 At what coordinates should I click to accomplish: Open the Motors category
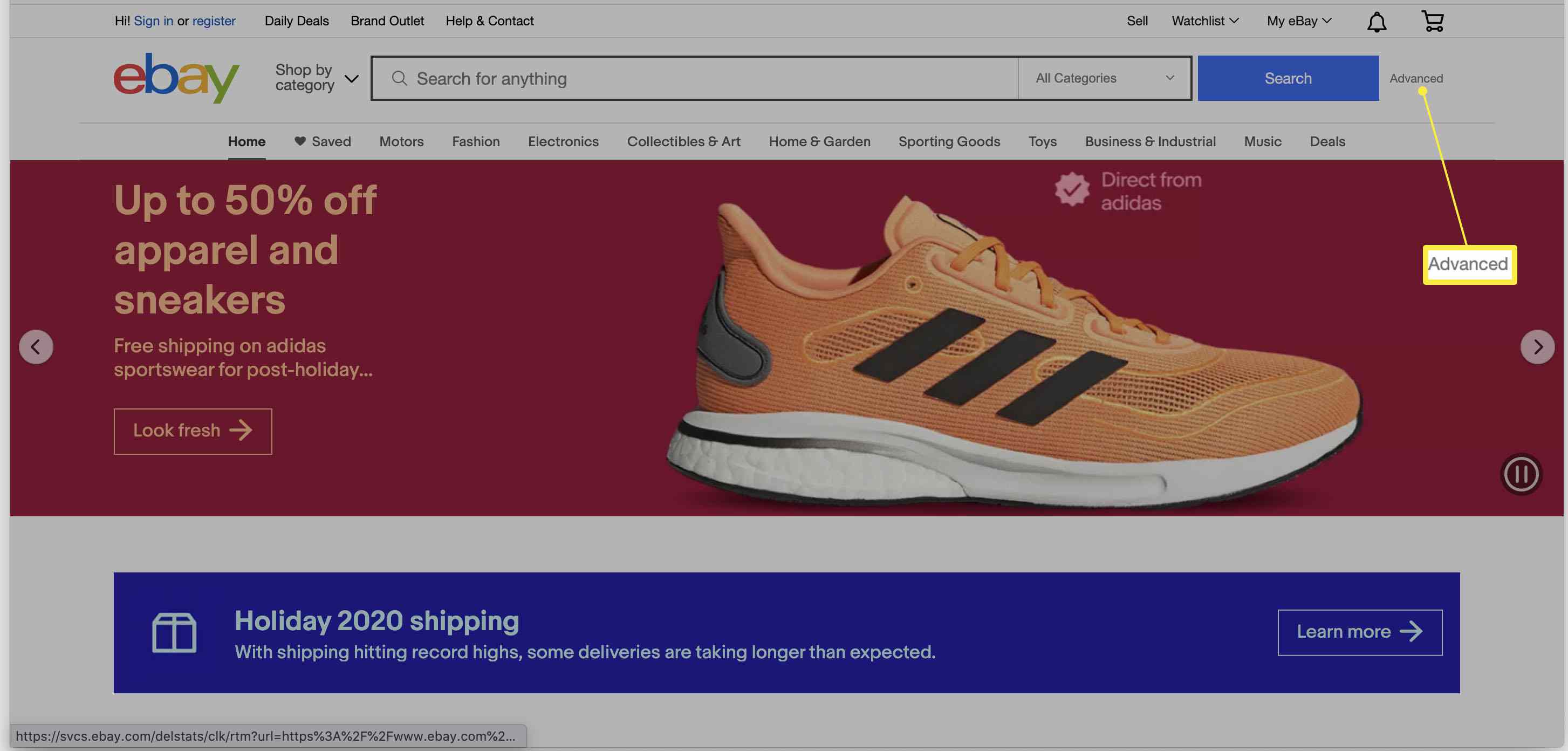401,141
